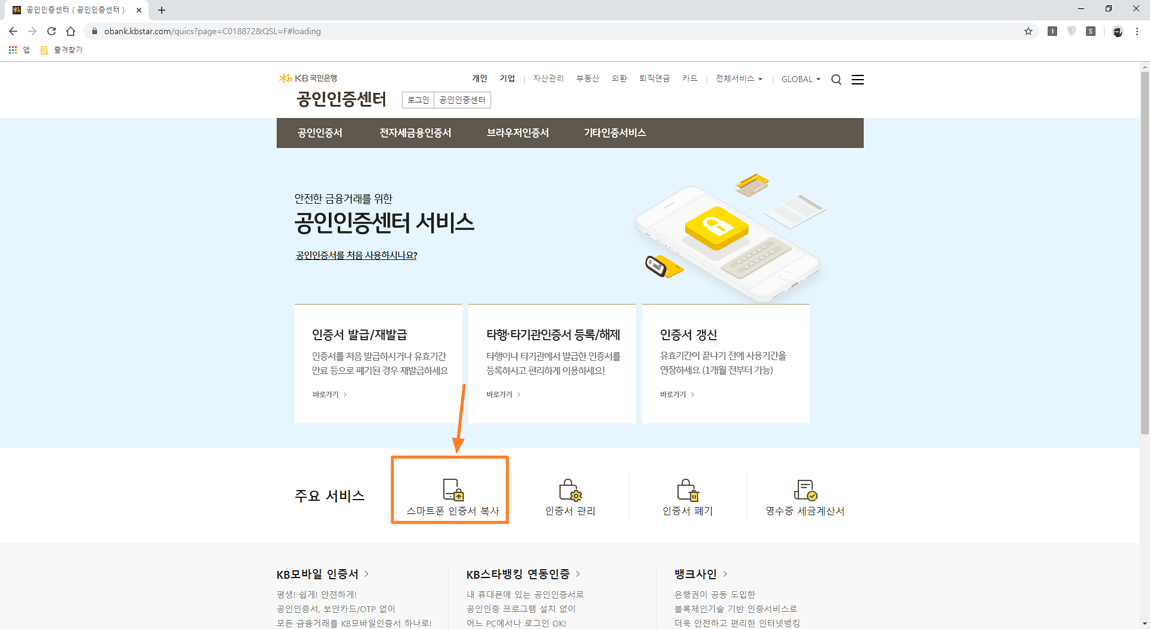
Task: Open the hamburger menu in header
Action: 857,79
